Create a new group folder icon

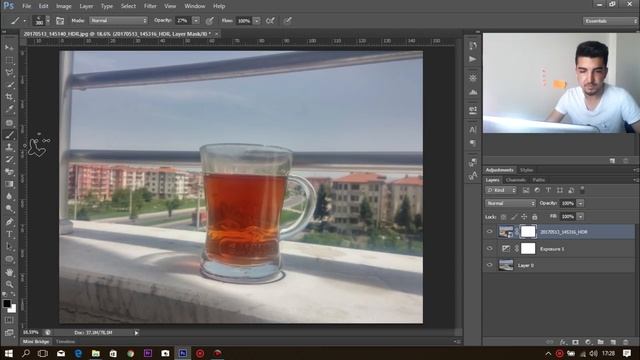pos(600,342)
